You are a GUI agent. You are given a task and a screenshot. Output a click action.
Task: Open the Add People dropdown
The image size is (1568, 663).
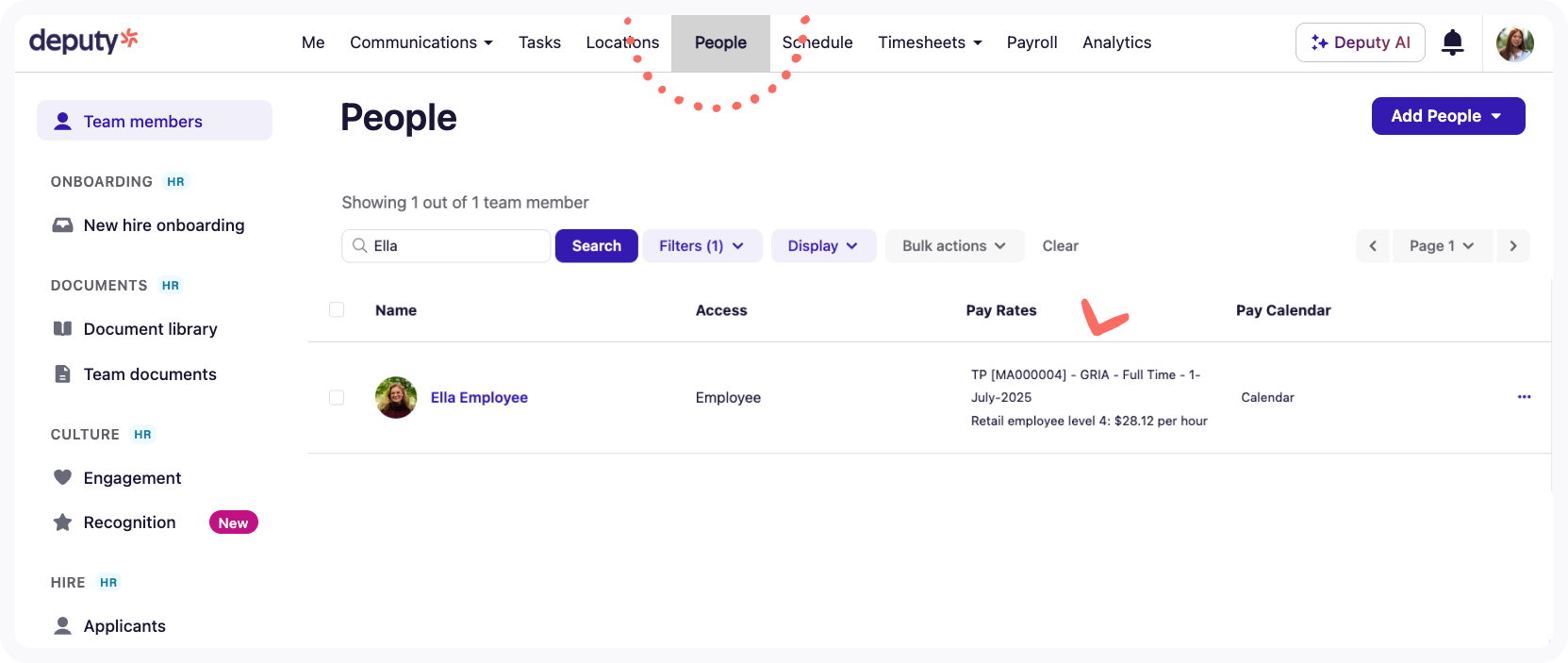tap(1448, 116)
